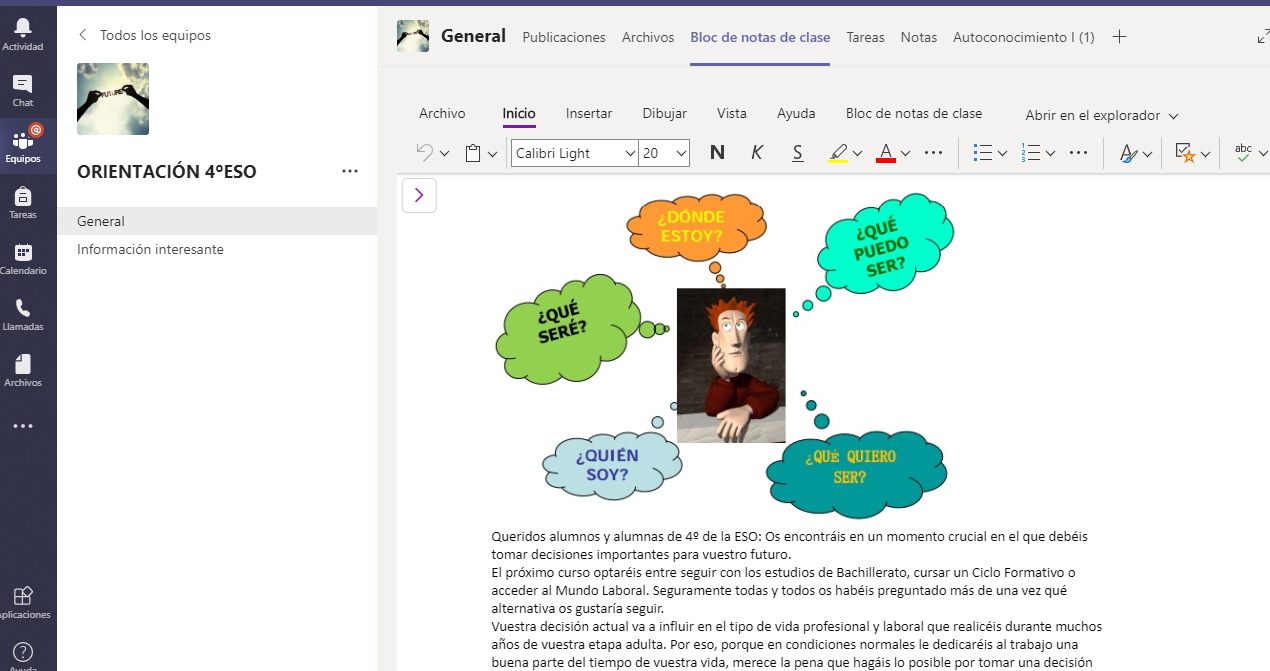Screen dimensions: 1270x671
Task: Apply the yellow highlight color
Action: pos(838,153)
